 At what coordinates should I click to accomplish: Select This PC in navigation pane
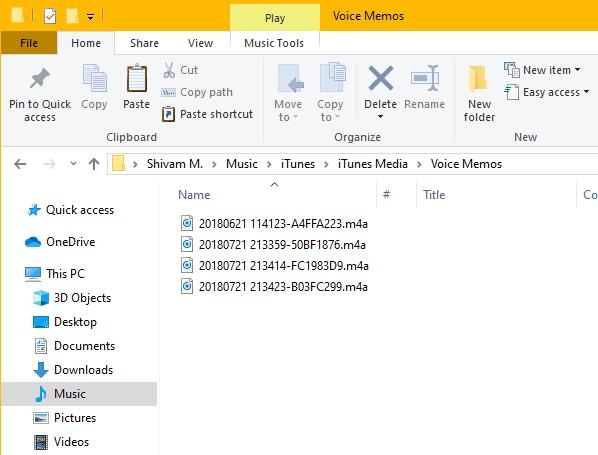[x=66, y=273]
